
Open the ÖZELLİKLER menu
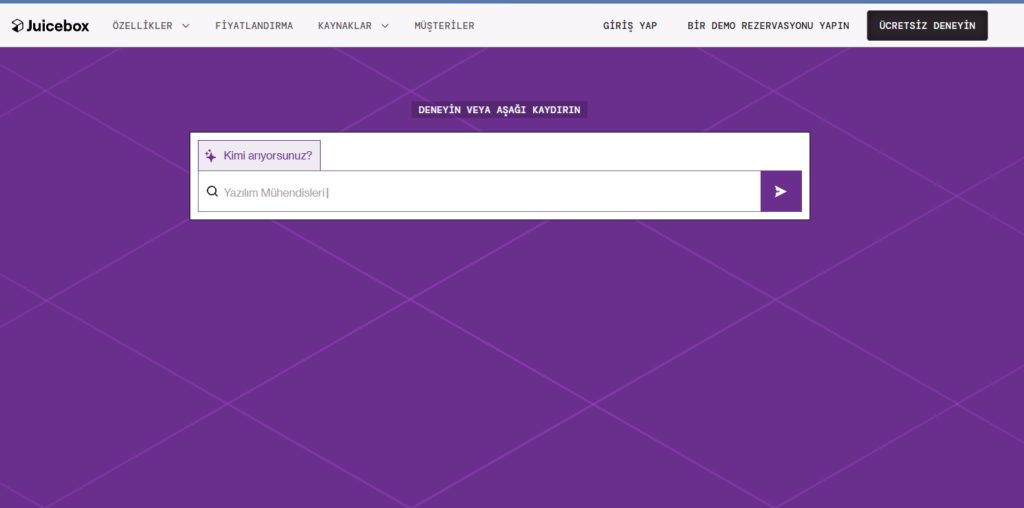(143, 26)
